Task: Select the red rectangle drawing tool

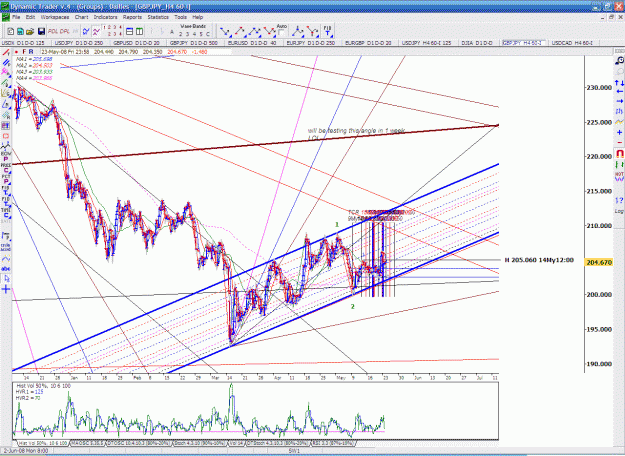Action: click(6, 136)
